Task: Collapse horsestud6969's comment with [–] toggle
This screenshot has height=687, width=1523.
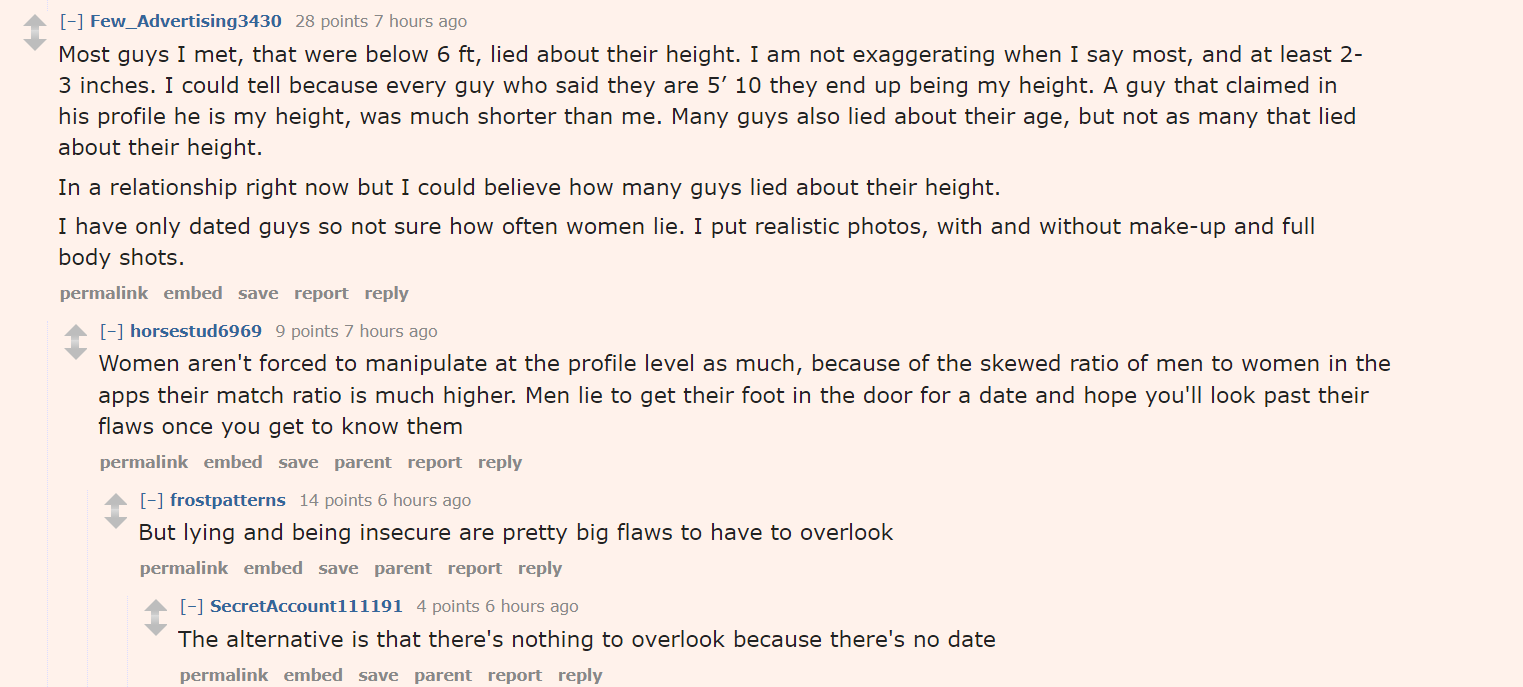Action: 111,331
